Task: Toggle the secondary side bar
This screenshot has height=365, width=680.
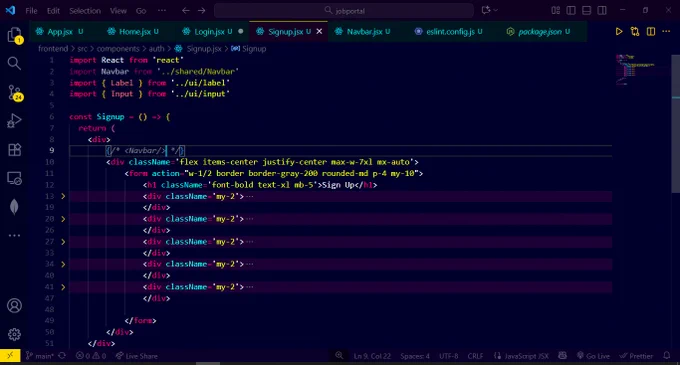Action: [602, 10]
